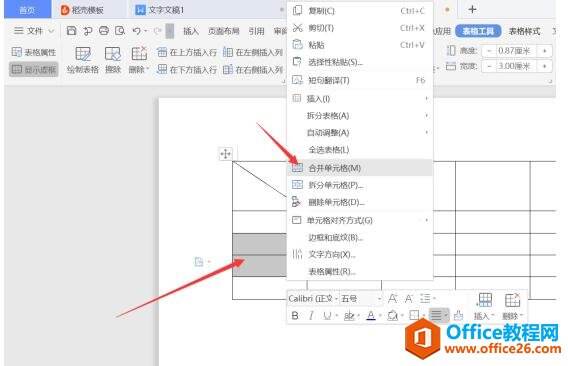Edit the 3.00厘米 width field

click(516, 66)
